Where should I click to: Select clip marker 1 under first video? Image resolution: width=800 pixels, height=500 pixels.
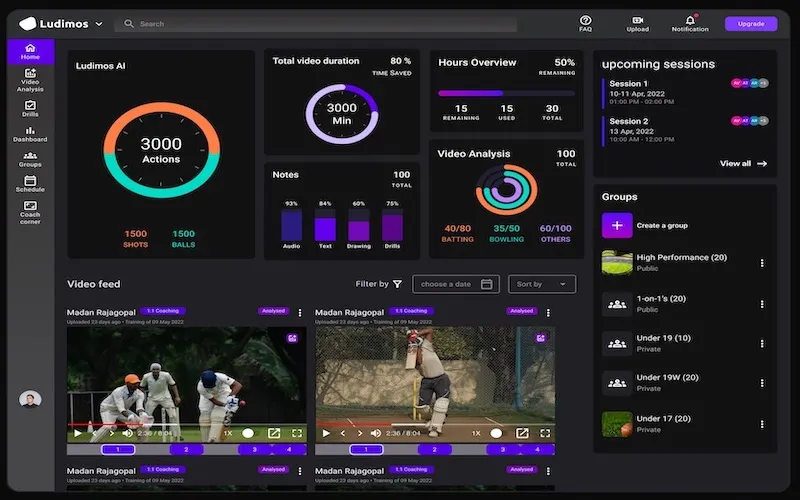[118, 449]
